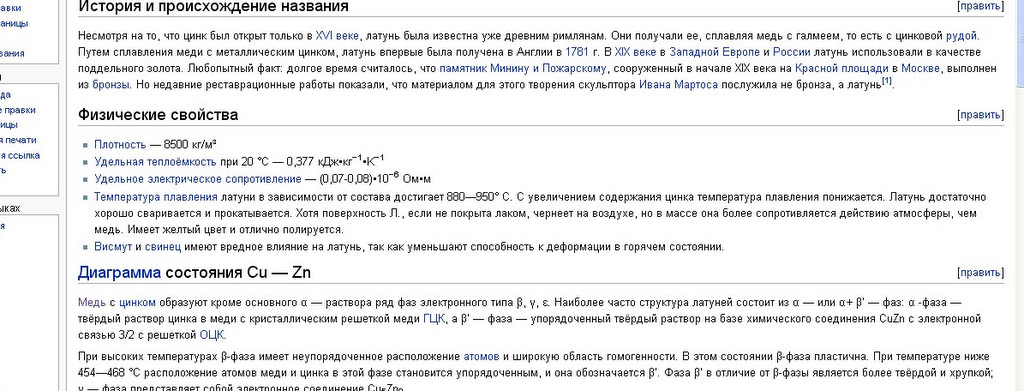1024x391 pixels.
Task: Open the XVI веке link
Action: tap(337, 35)
